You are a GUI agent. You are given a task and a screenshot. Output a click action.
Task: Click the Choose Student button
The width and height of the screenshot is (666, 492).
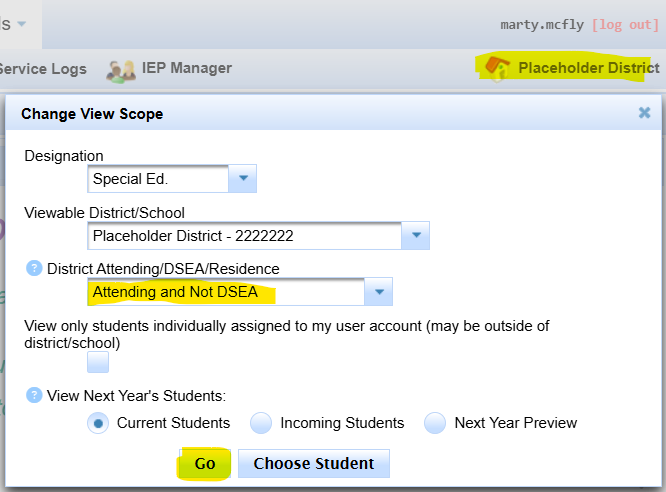pyautogui.click(x=313, y=464)
